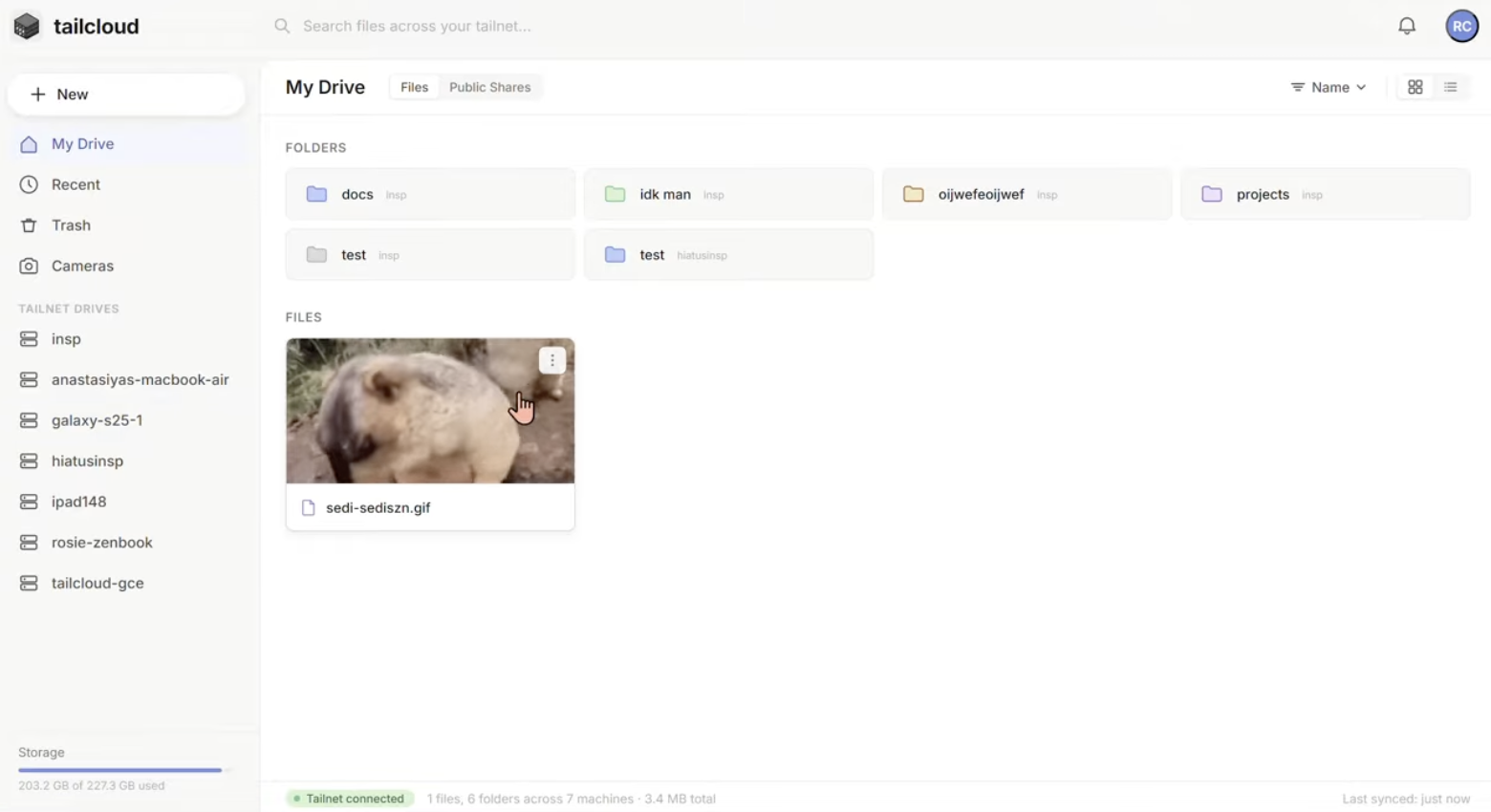
Task: Go to Recent files
Action: tap(76, 184)
